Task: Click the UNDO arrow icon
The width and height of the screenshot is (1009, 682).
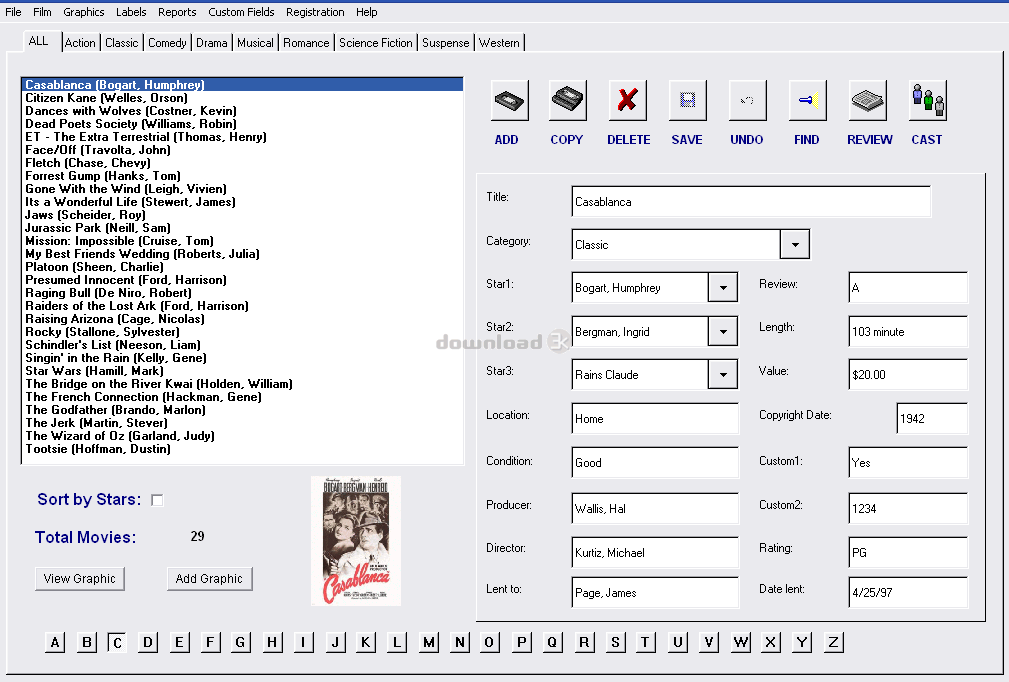Action: pyautogui.click(x=747, y=100)
